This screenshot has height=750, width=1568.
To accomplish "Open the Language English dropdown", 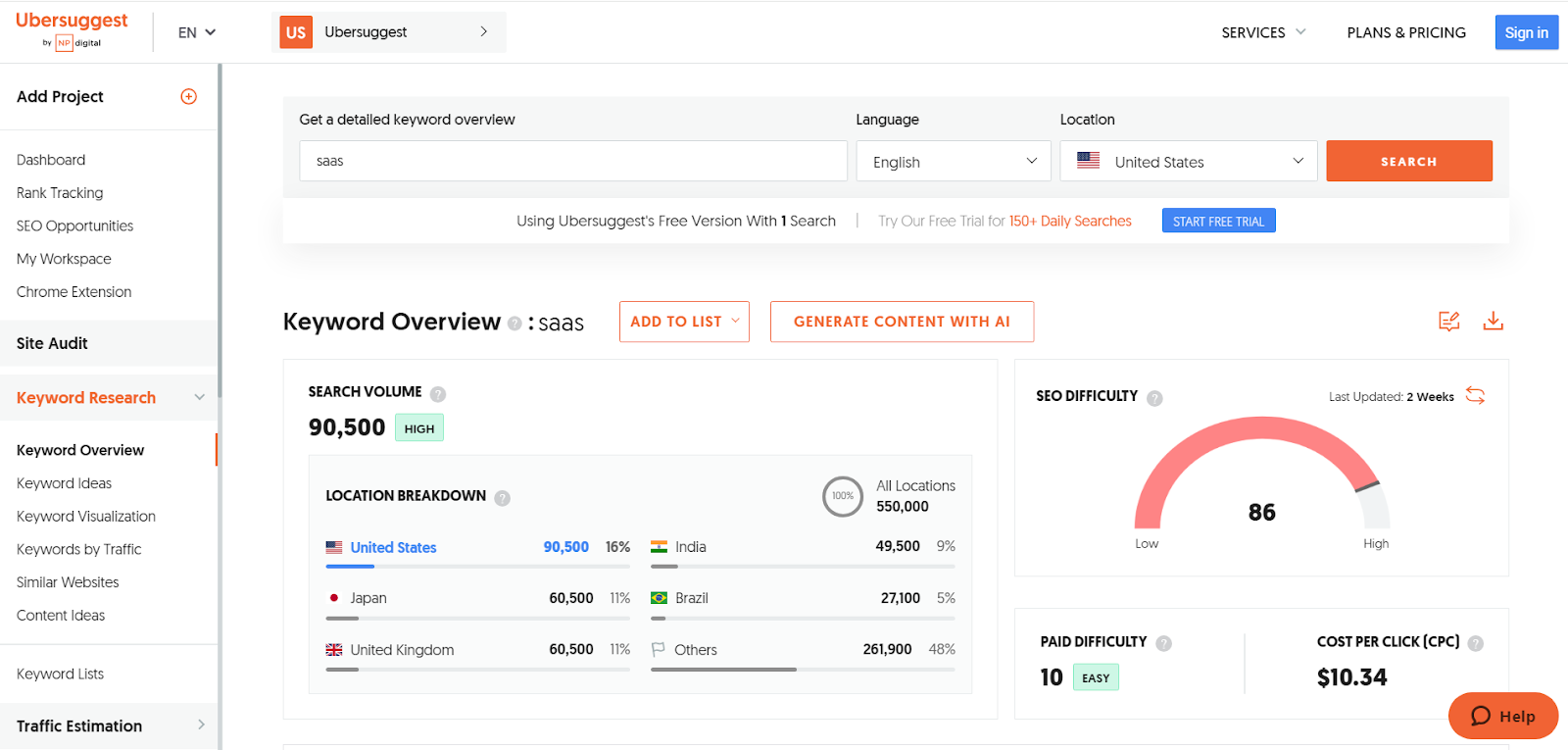I will pyautogui.click(x=954, y=161).
